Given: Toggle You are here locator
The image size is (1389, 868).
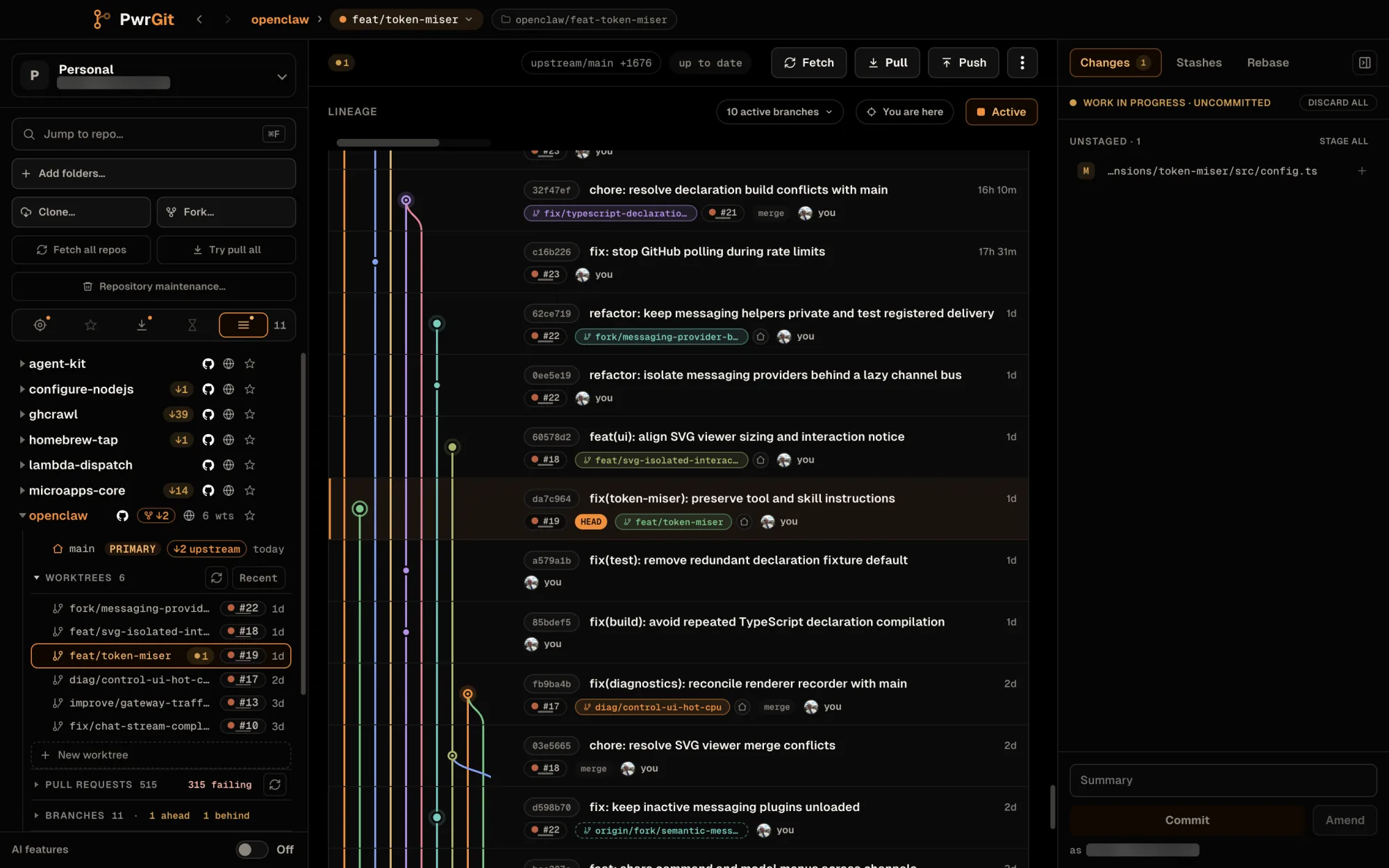Looking at the screenshot, I should (904, 112).
